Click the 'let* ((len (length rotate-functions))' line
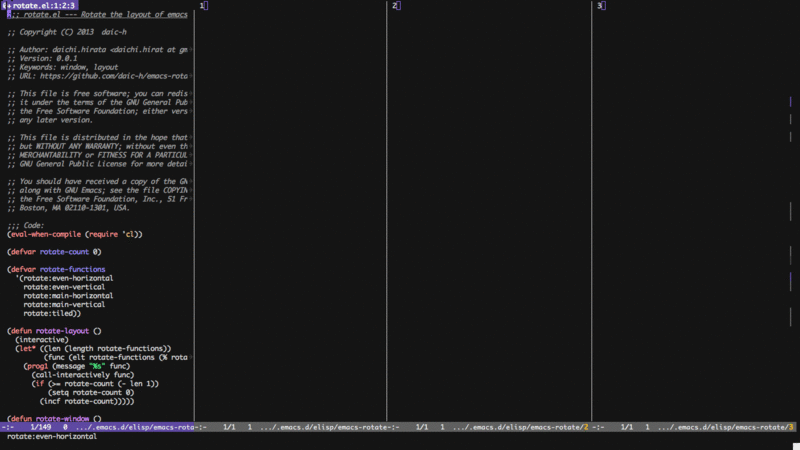This screenshot has width=800, height=450. 93,348
